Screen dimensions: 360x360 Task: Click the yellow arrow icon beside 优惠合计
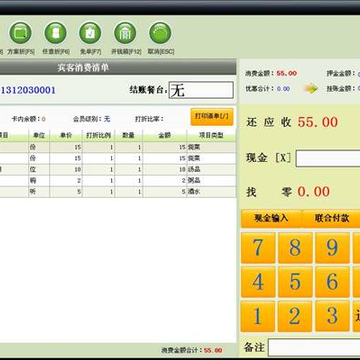(311, 89)
